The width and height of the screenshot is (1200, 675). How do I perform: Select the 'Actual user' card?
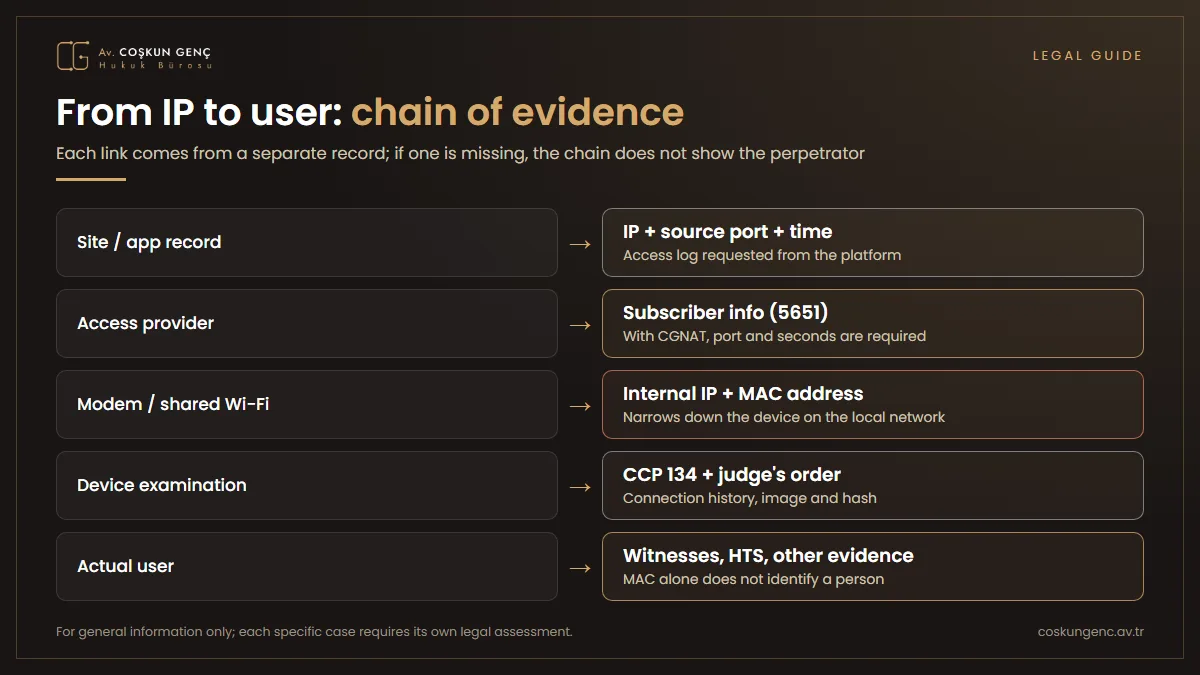(307, 566)
